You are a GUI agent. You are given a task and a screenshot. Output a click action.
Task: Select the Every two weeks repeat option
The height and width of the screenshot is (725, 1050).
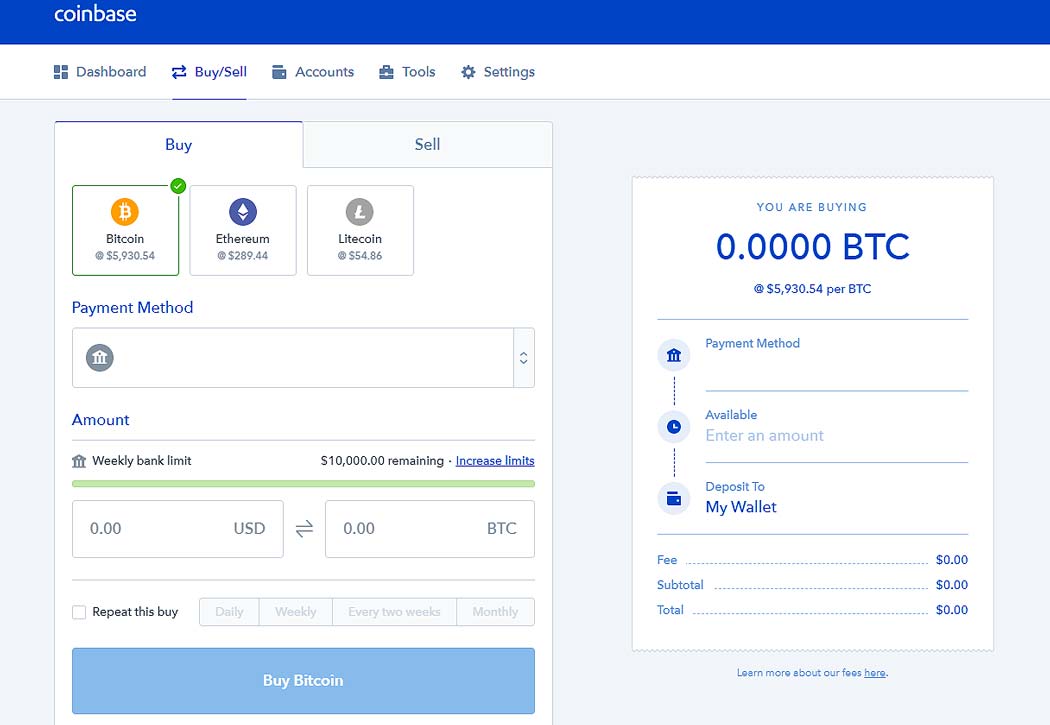394,612
